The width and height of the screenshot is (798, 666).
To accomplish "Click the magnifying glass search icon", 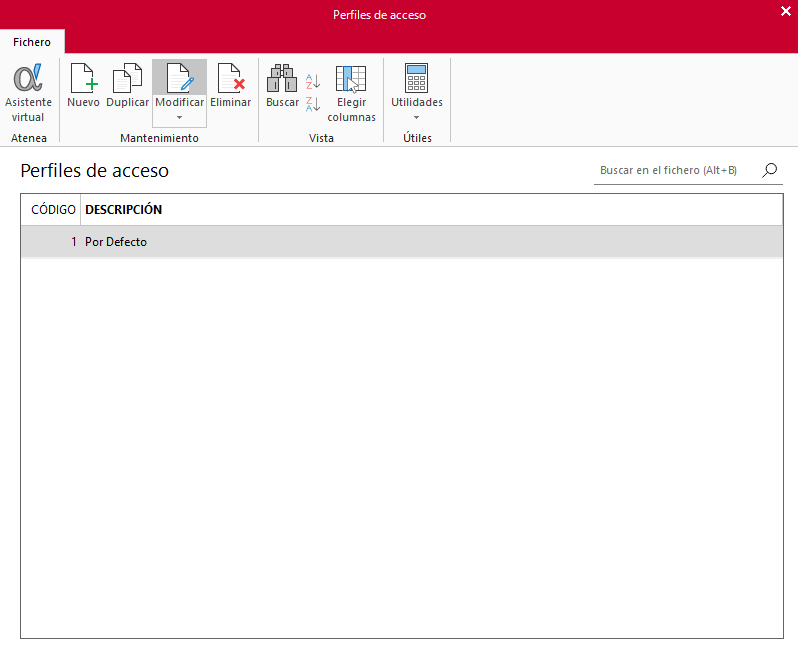I will pos(770,170).
